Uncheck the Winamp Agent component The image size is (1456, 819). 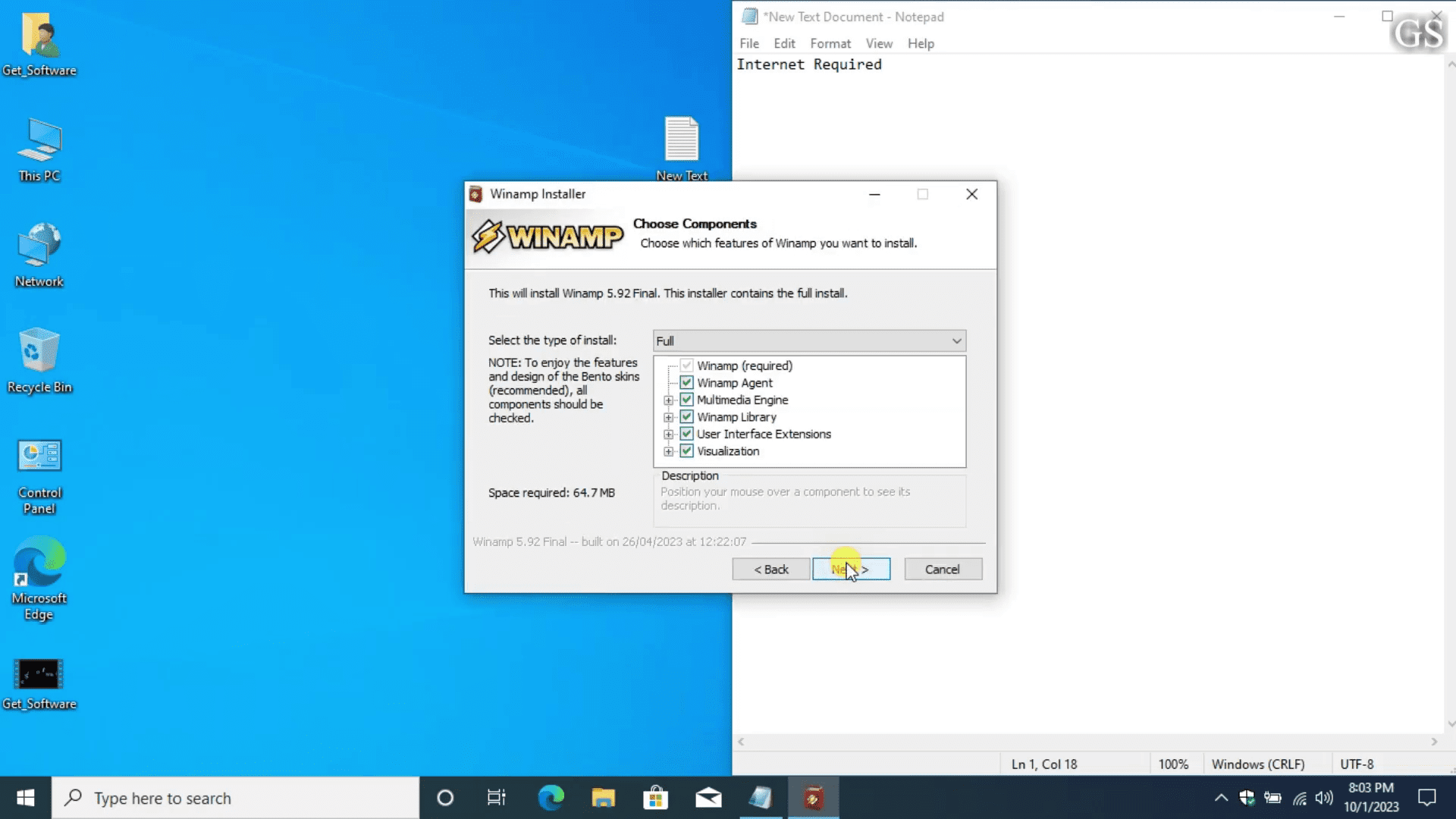(x=686, y=383)
